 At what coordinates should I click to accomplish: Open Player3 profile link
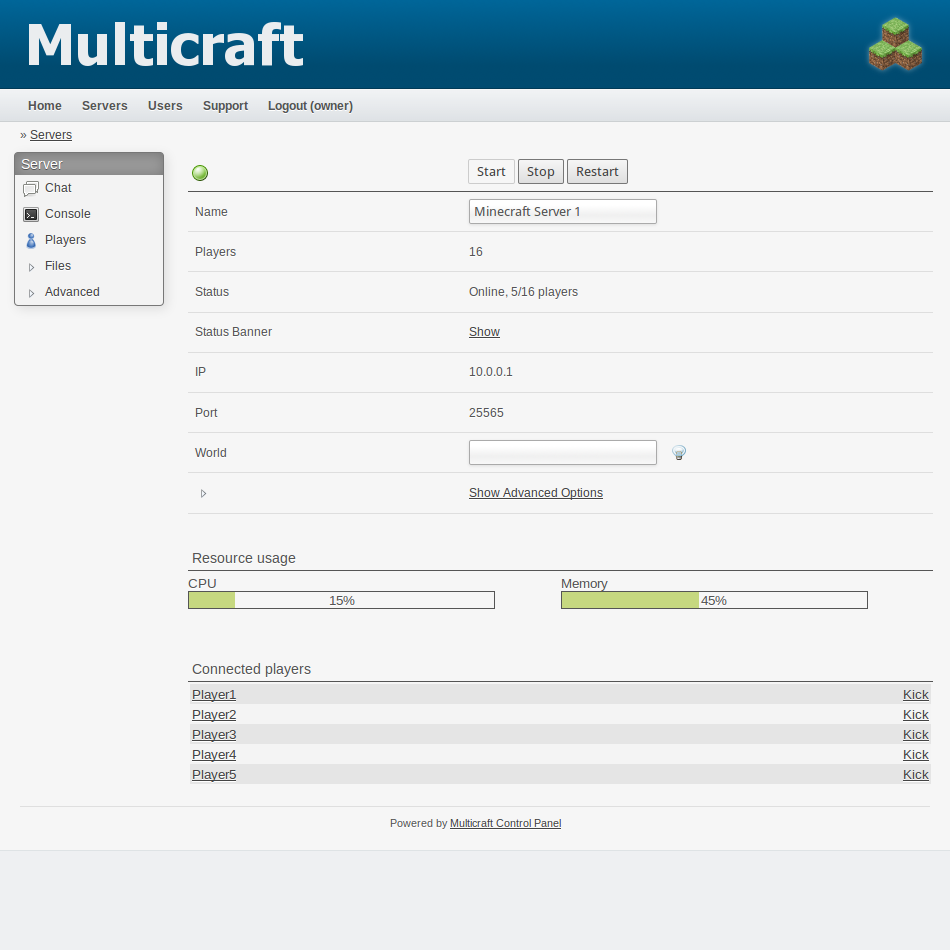pyautogui.click(x=214, y=734)
